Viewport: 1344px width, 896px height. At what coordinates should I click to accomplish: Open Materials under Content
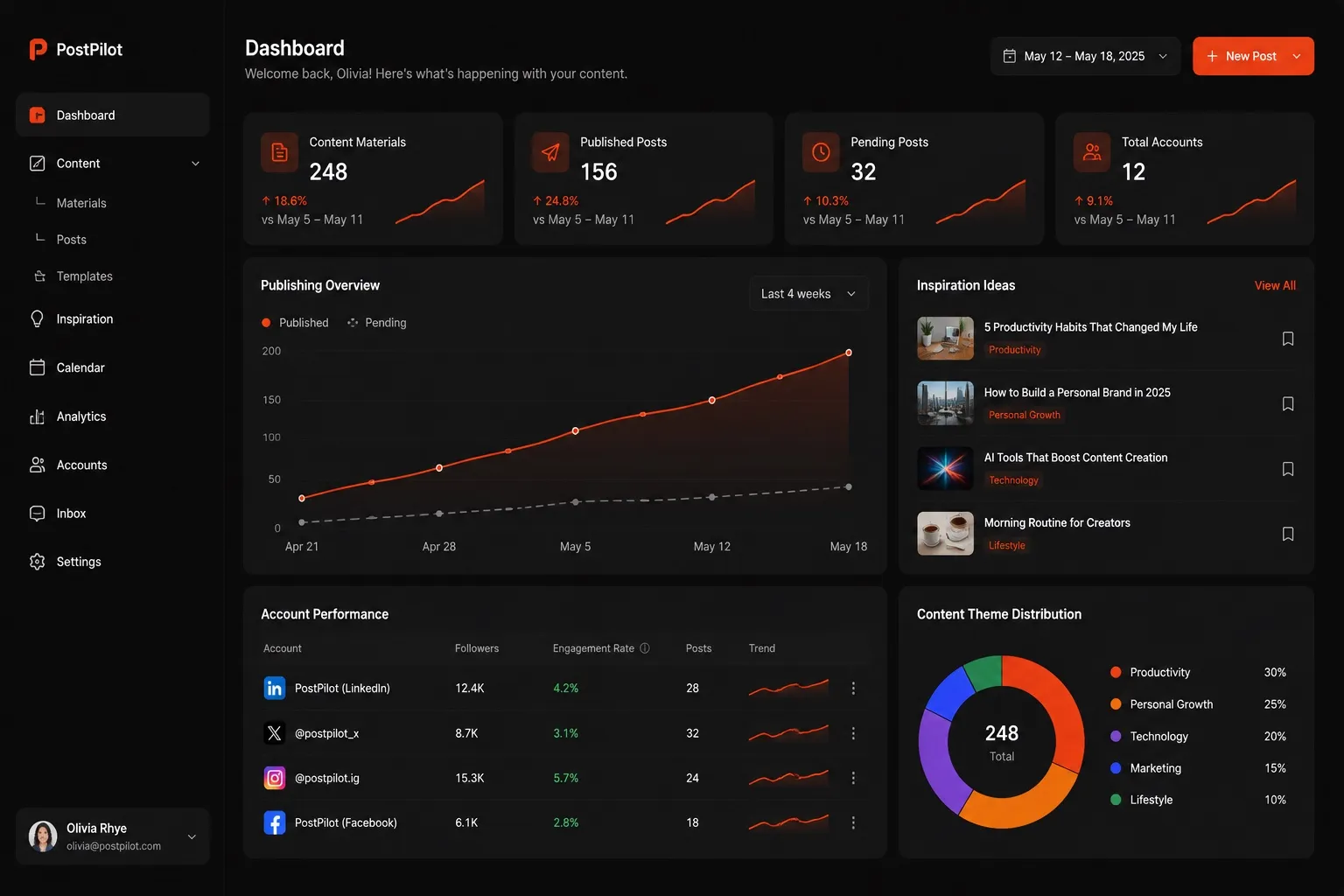pos(81,203)
